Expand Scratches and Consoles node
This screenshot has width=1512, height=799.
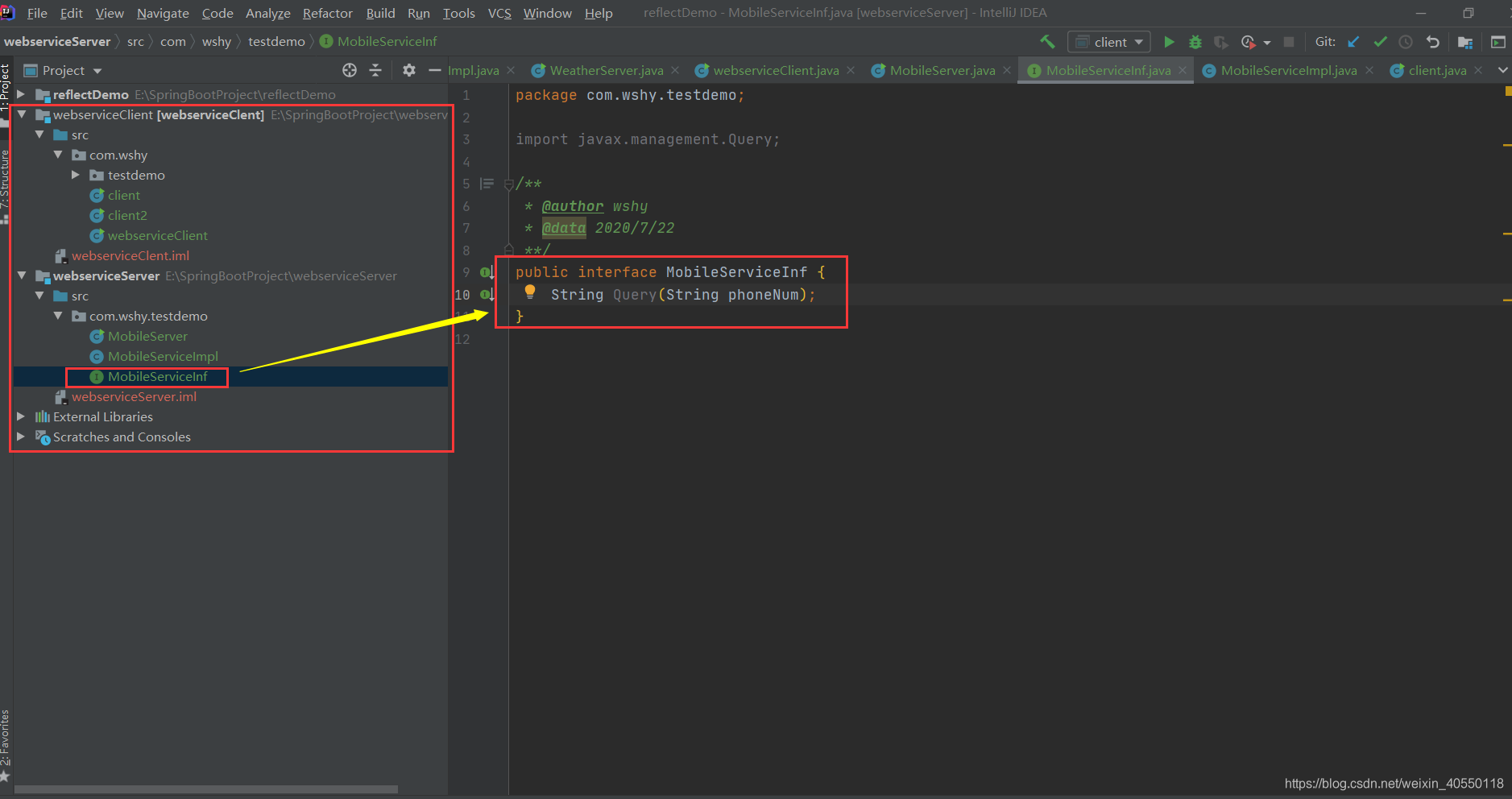pyautogui.click(x=21, y=437)
